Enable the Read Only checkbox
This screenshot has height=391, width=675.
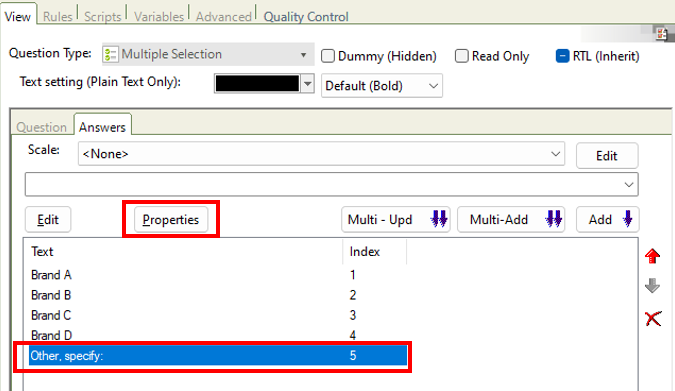click(461, 56)
